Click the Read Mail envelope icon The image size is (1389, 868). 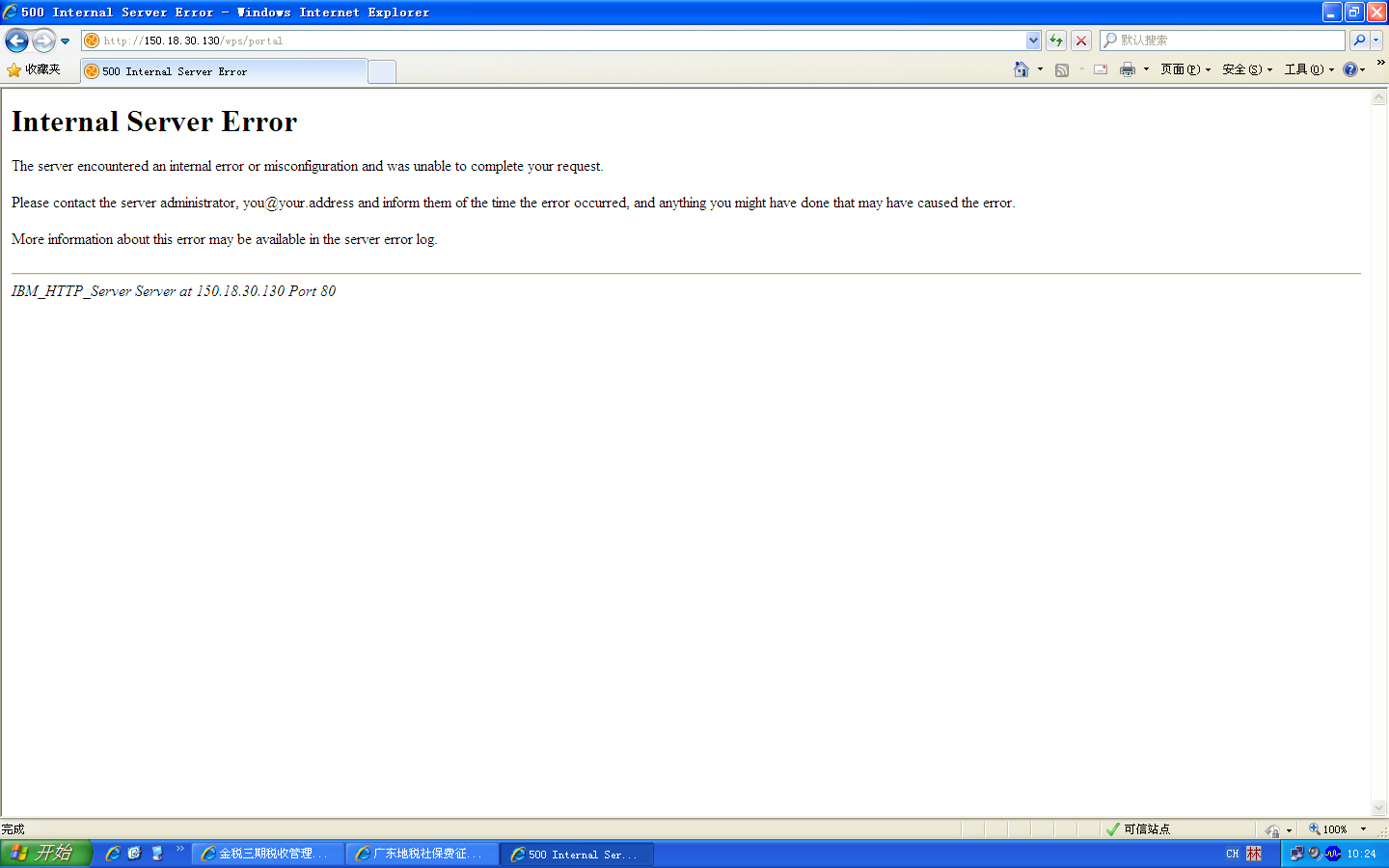[x=1100, y=69]
